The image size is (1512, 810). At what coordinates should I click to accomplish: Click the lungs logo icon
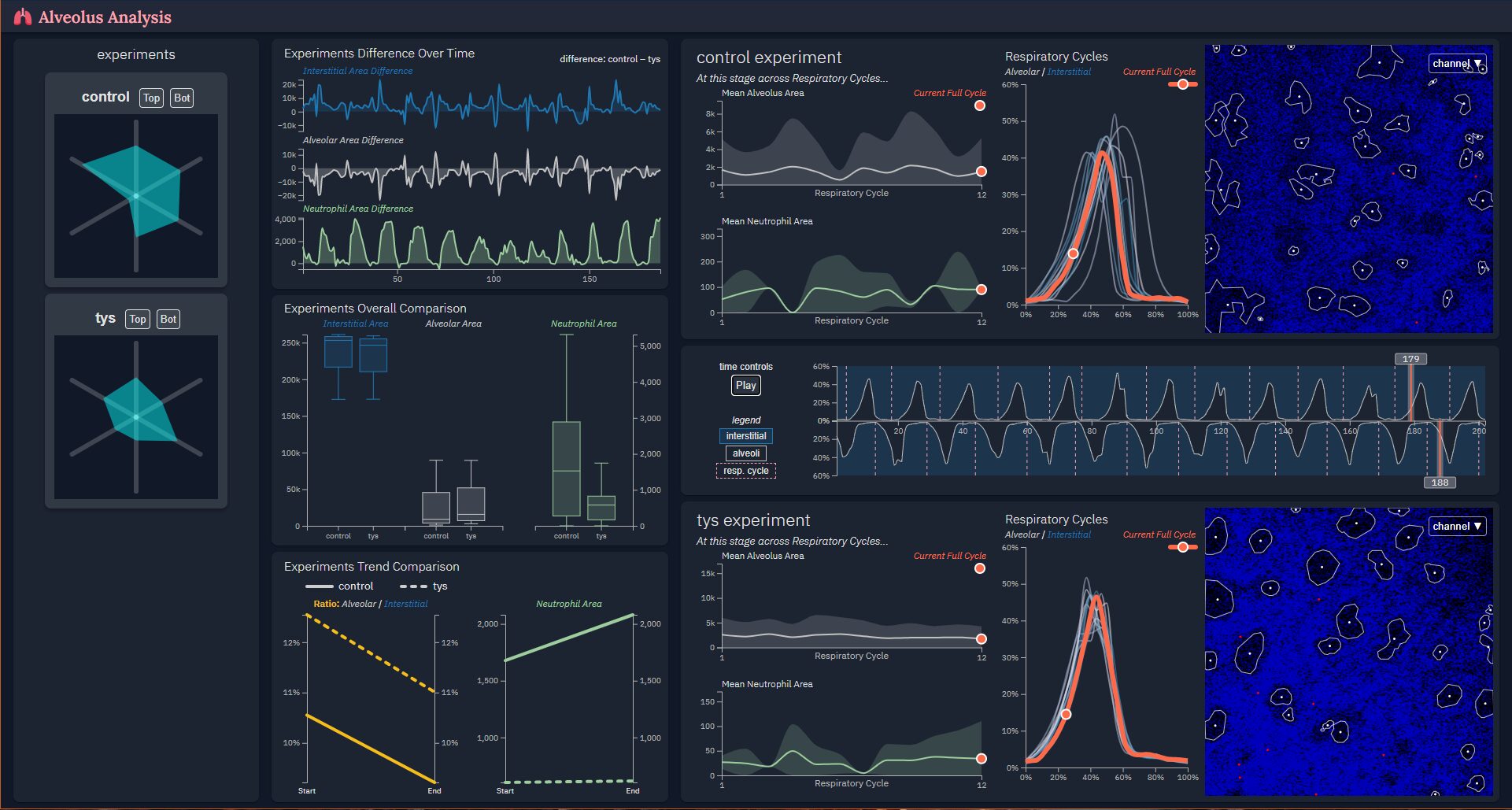point(23,17)
